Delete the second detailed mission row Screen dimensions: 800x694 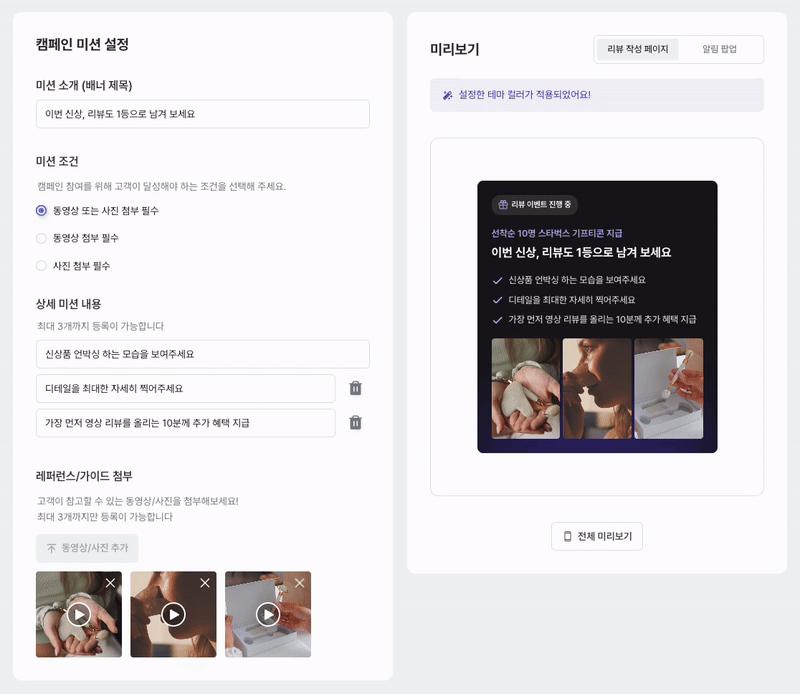click(x=356, y=388)
